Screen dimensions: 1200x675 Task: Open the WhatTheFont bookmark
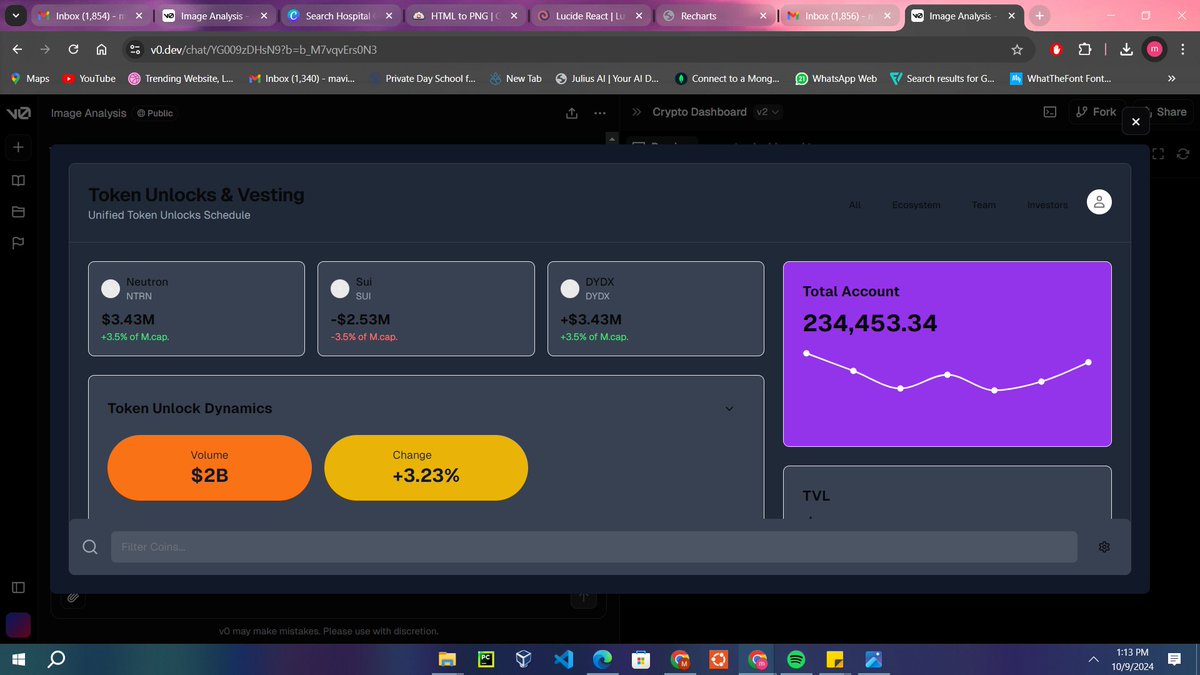click(x=1059, y=78)
